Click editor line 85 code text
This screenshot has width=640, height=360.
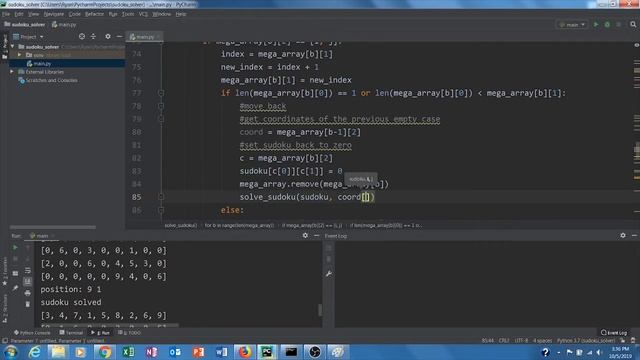pyautogui.click(x=307, y=197)
